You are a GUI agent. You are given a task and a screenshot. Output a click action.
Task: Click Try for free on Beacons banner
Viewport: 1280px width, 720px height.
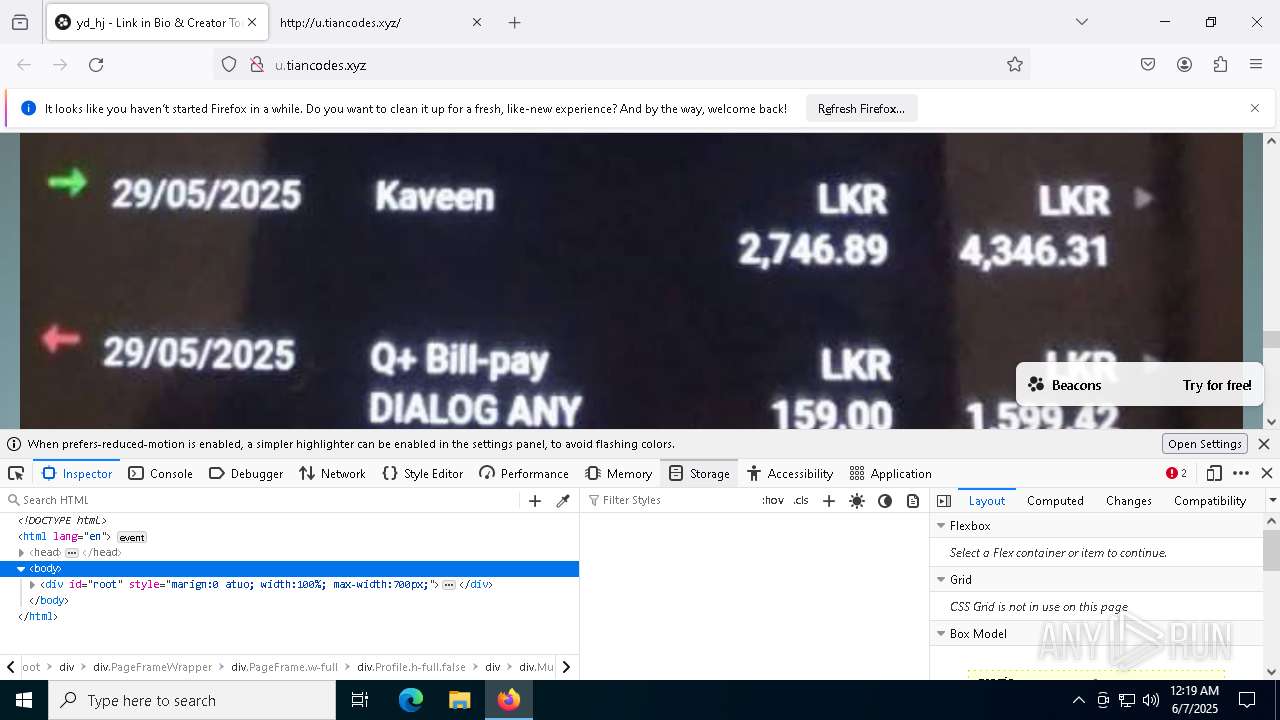click(x=1217, y=385)
